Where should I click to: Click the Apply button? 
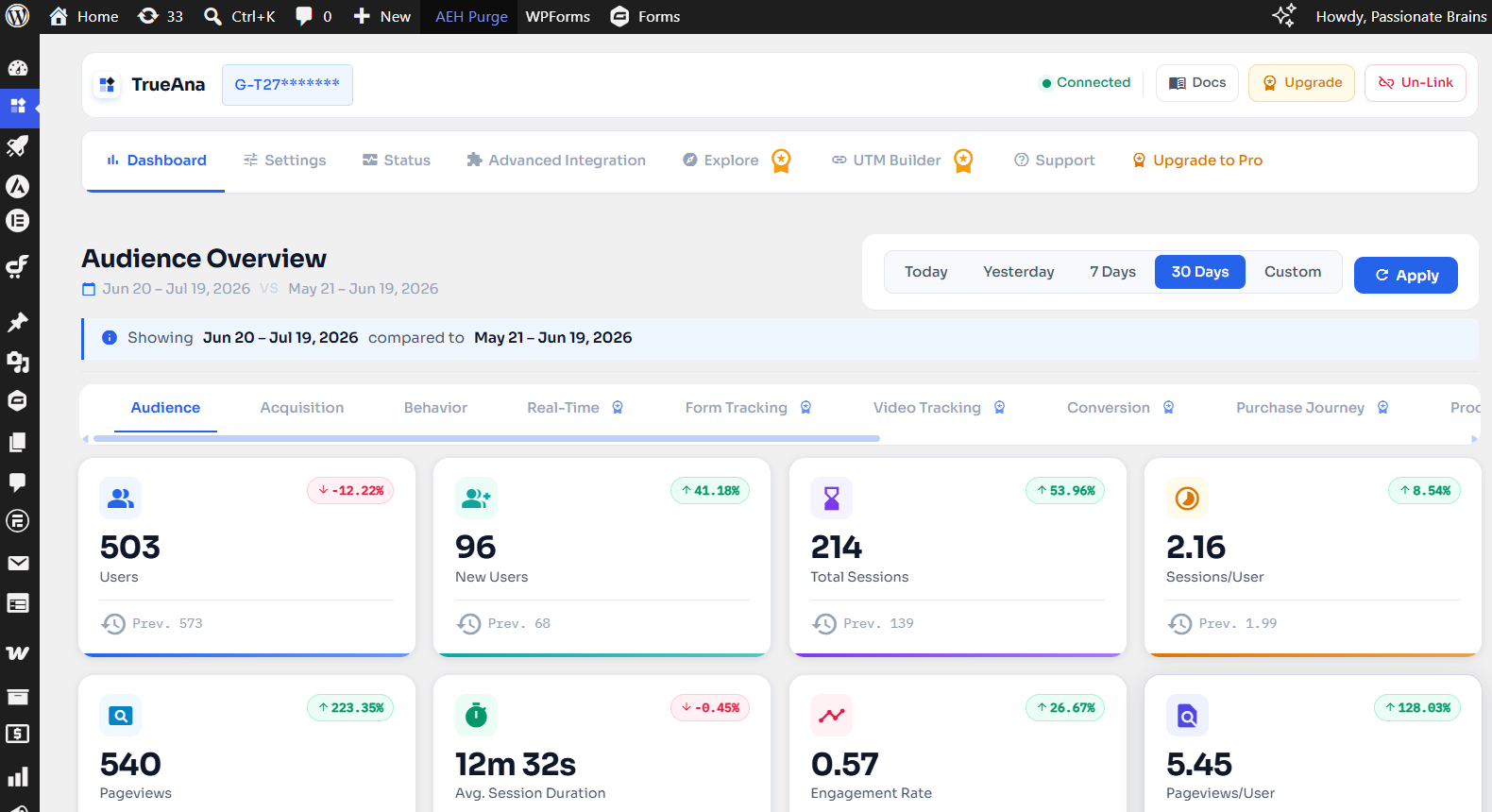[x=1406, y=276]
